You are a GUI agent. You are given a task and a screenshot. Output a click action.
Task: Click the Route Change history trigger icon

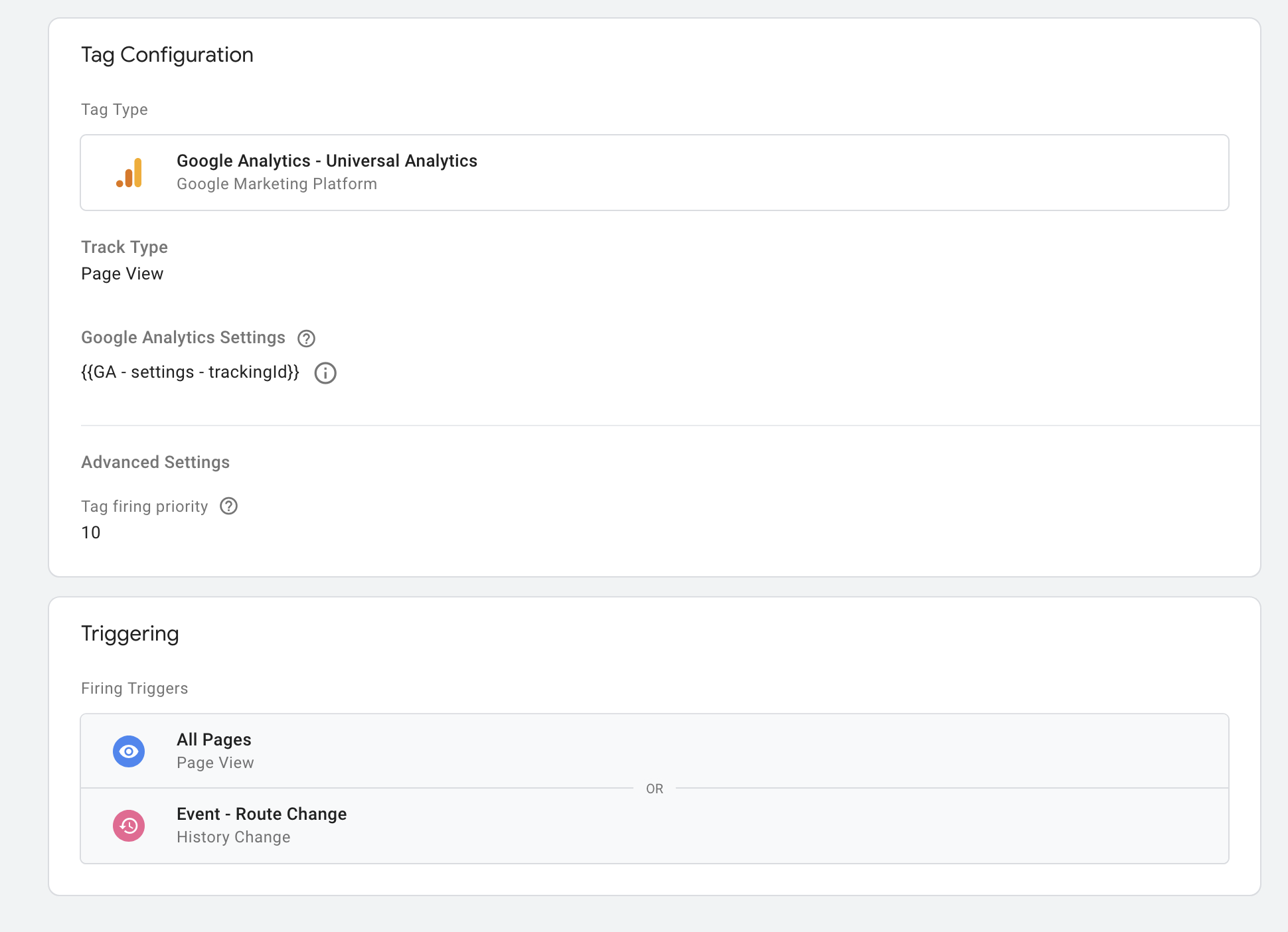point(129,826)
